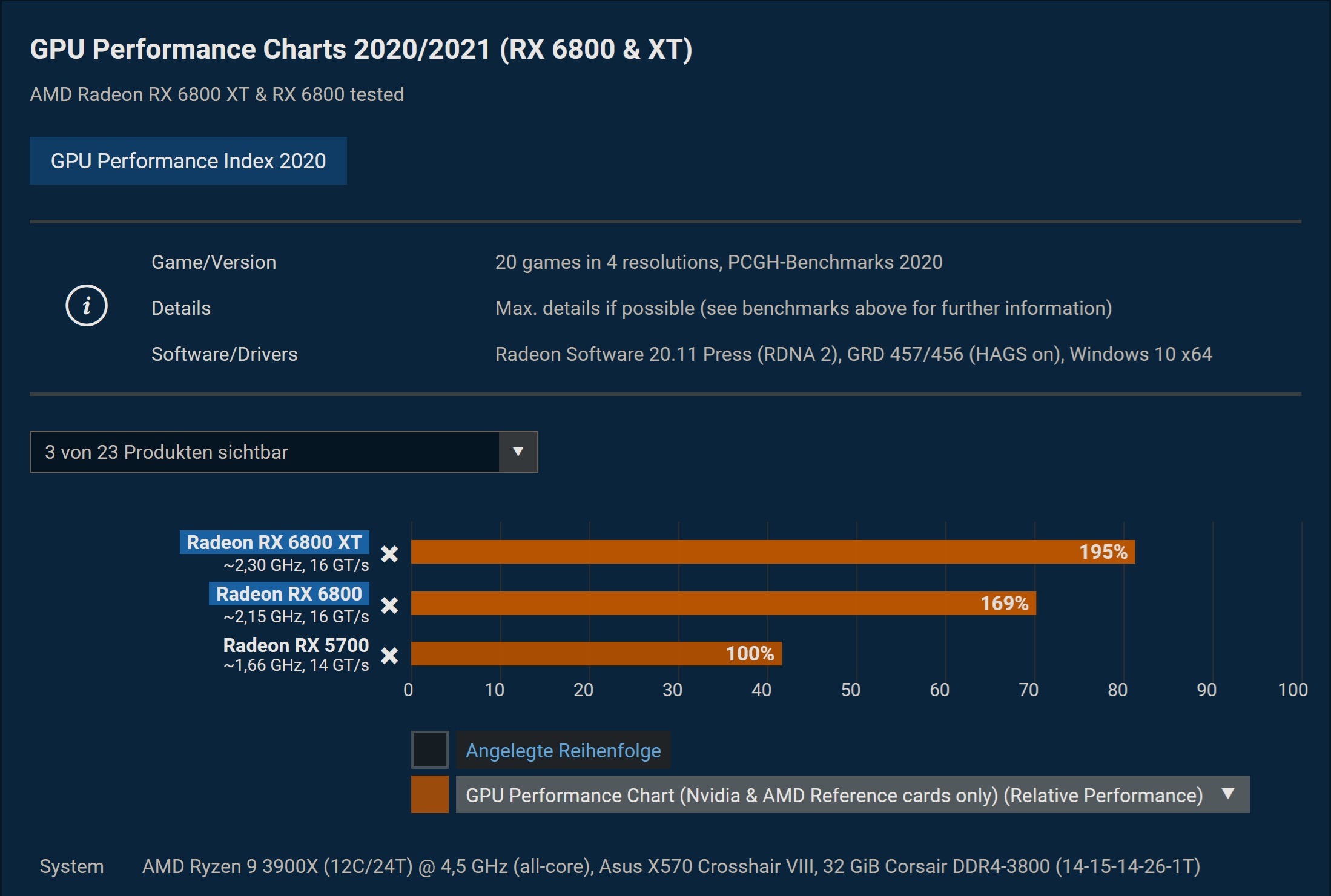Click the Software/Drivers label
Image resolution: width=1331 pixels, height=896 pixels.
225,354
